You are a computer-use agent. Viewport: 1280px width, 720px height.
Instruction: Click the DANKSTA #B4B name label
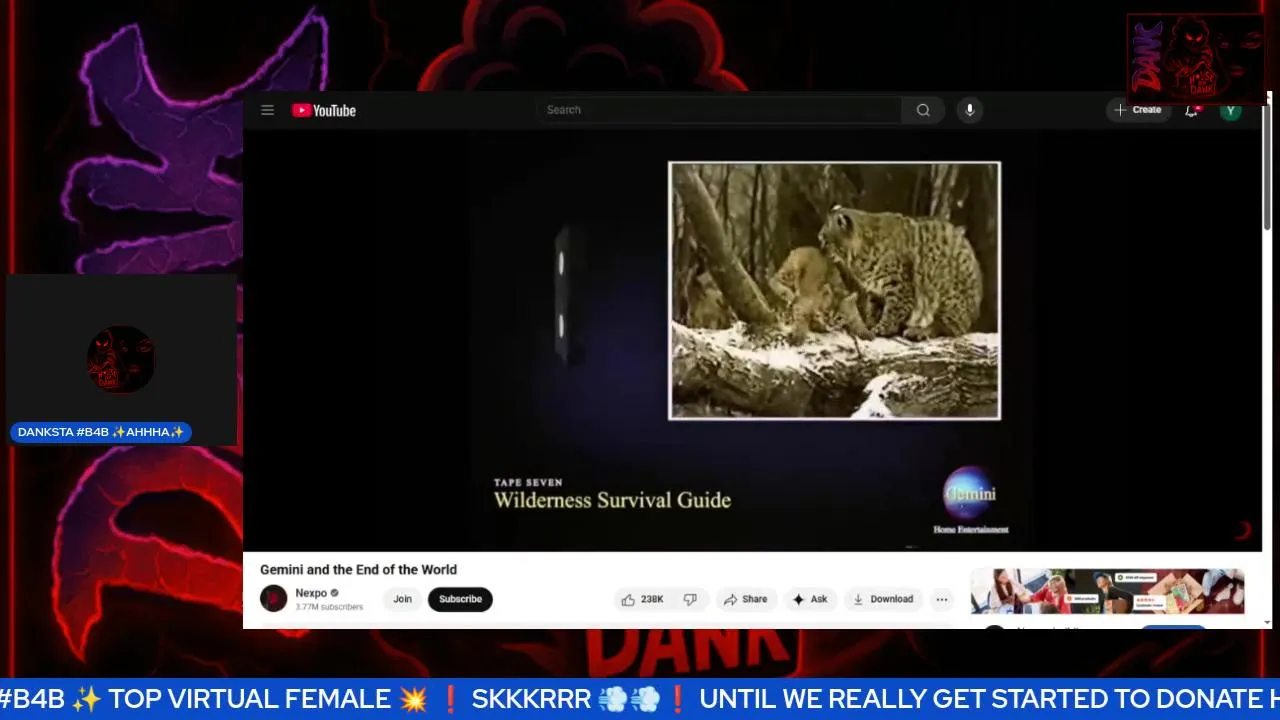(x=100, y=432)
